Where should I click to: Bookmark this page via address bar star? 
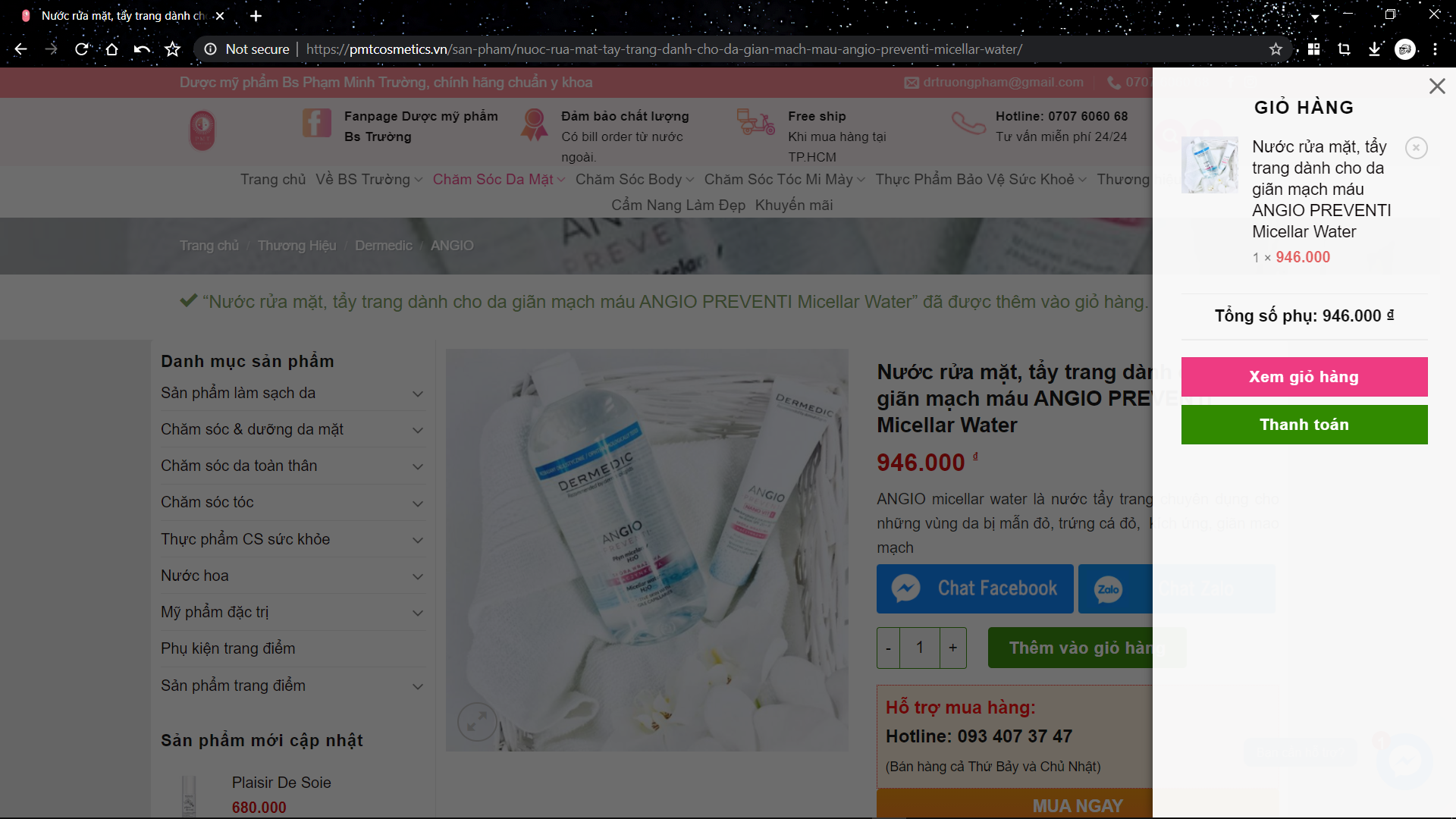(1276, 49)
